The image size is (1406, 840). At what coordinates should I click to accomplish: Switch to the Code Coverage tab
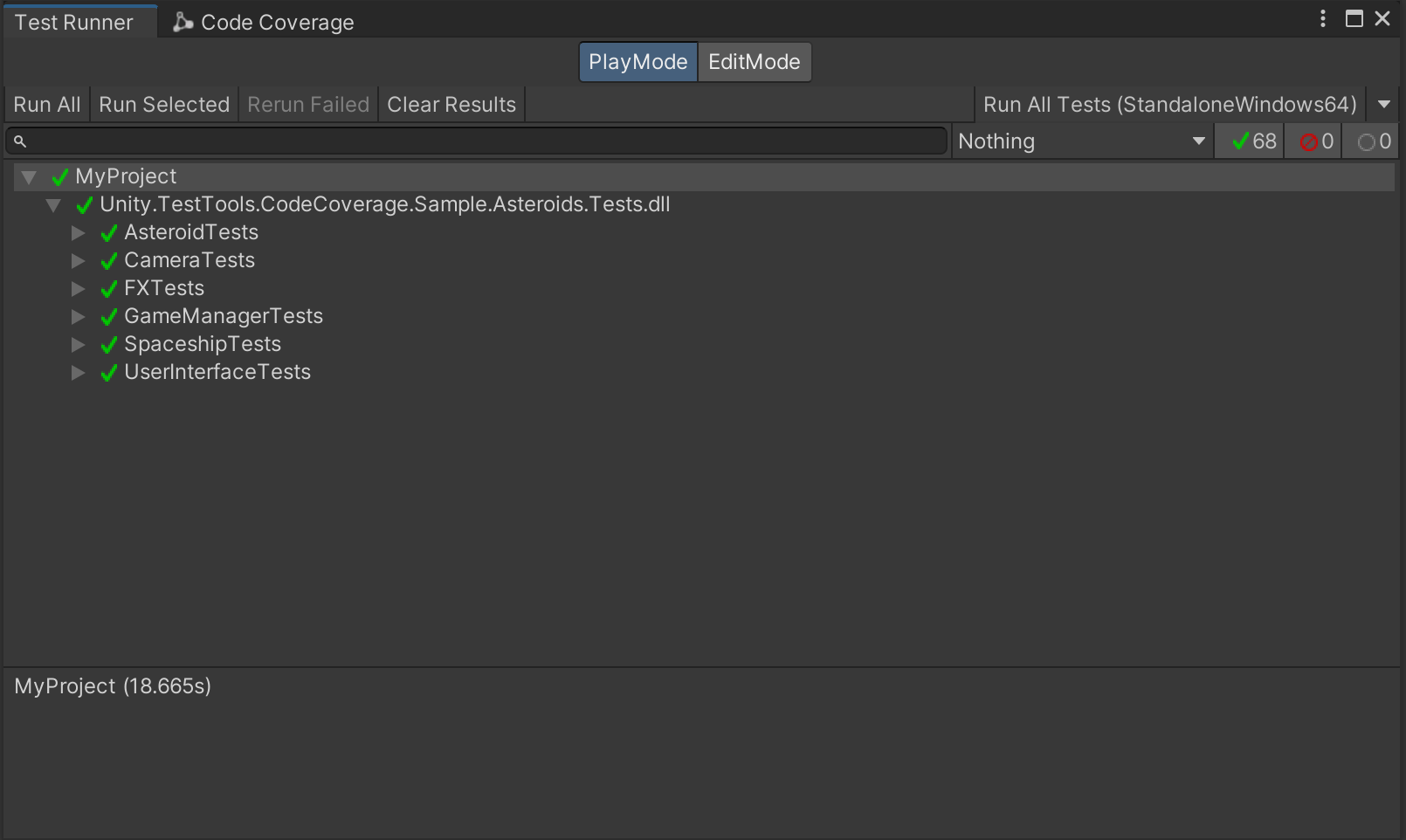[x=265, y=23]
